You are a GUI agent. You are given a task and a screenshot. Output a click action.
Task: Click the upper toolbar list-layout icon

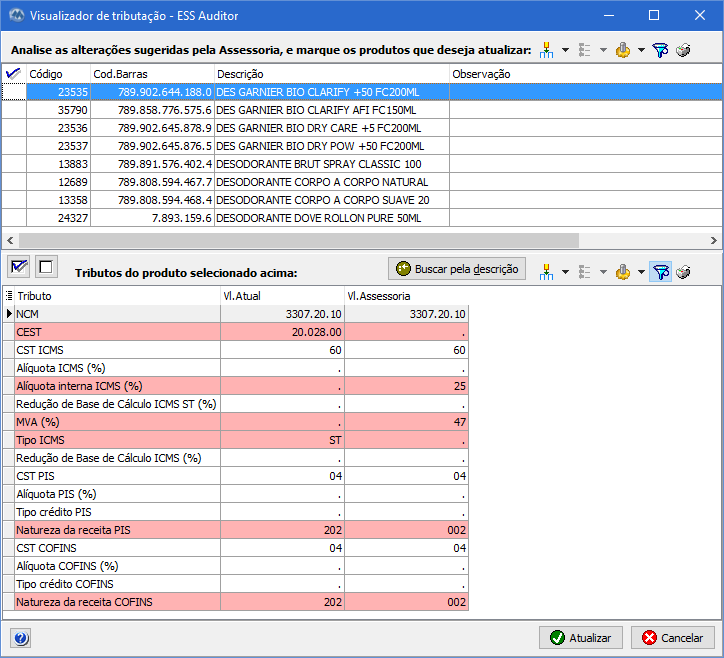coord(585,50)
